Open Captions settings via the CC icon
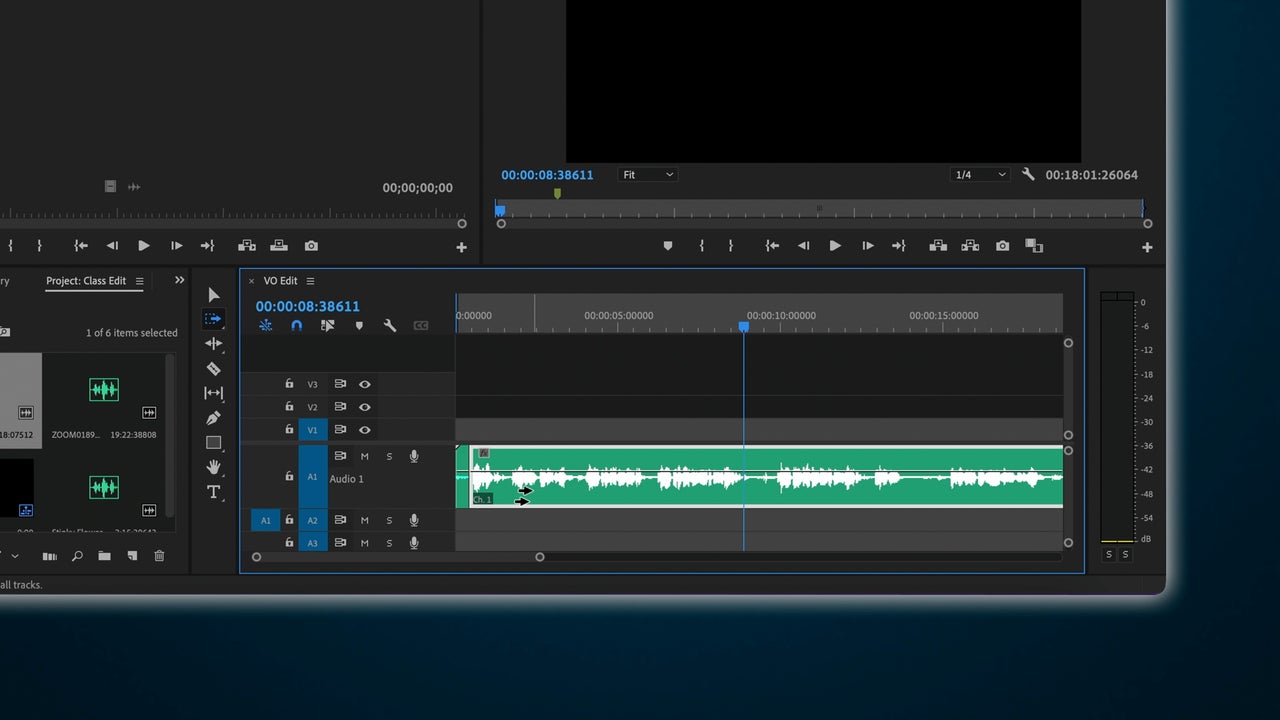1280x720 pixels. click(x=420, y=325)
